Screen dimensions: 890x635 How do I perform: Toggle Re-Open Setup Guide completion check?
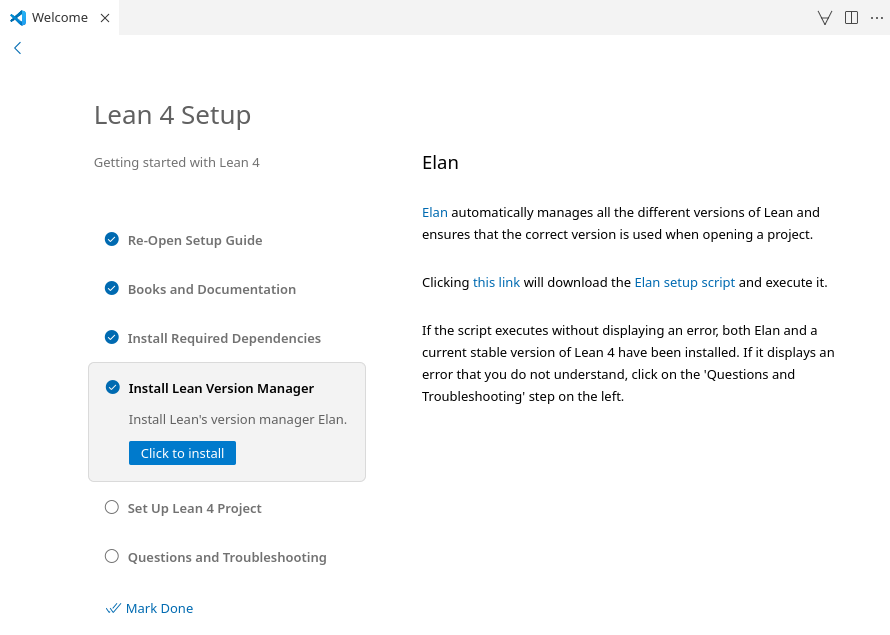112,239
